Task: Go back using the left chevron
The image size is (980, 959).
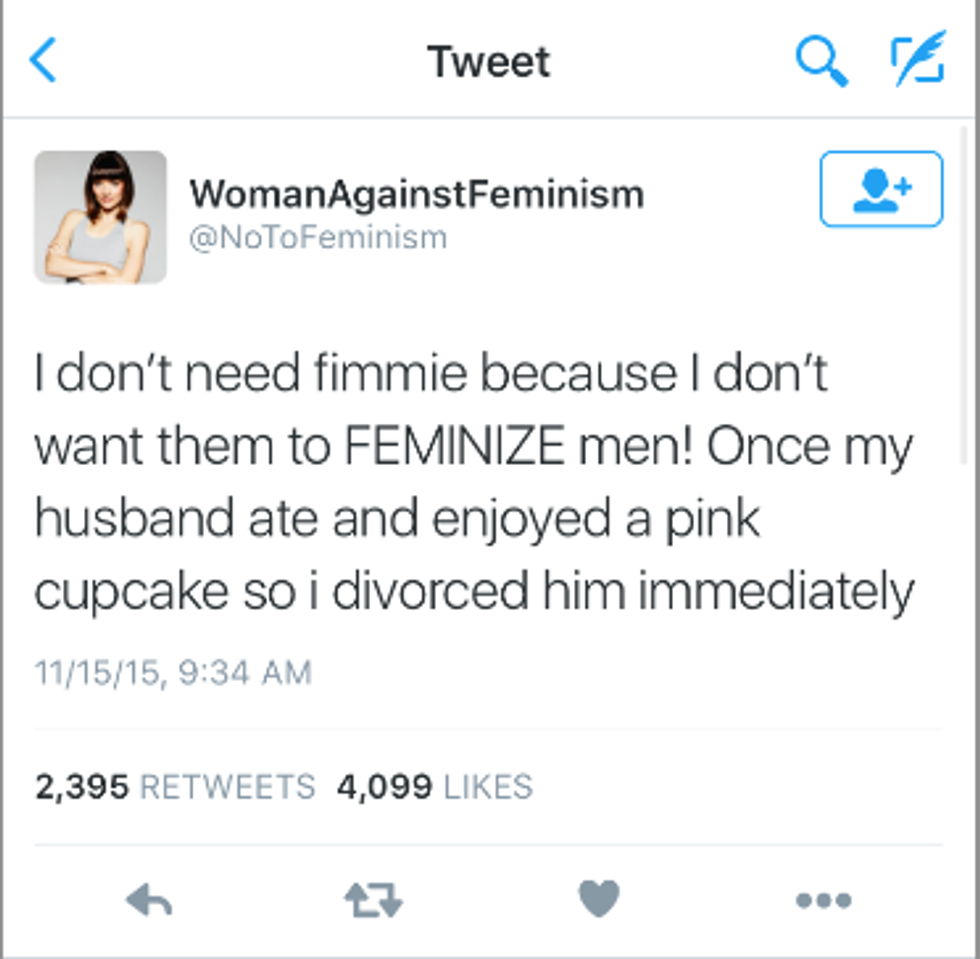Action: [43, 61]
